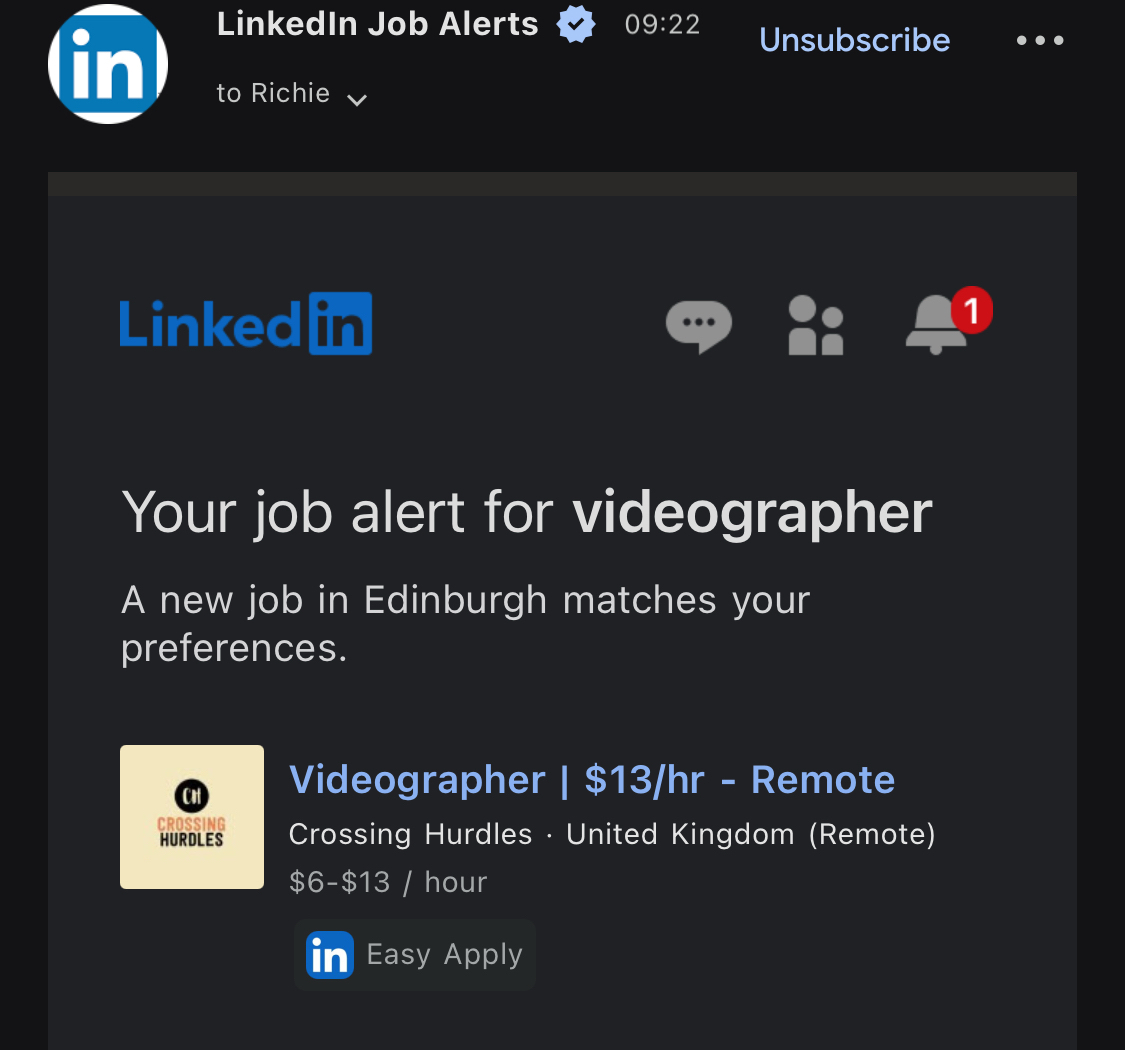Click the $6-$13 / hour salary text
The width and height of the screenshot is (1125, 1050).
point(388,882)
